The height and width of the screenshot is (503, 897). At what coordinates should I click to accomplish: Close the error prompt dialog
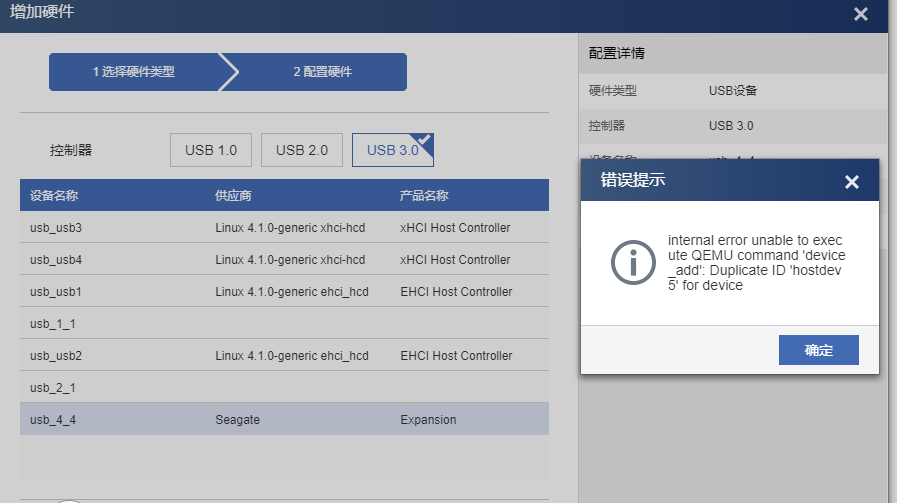click(851, 181)
